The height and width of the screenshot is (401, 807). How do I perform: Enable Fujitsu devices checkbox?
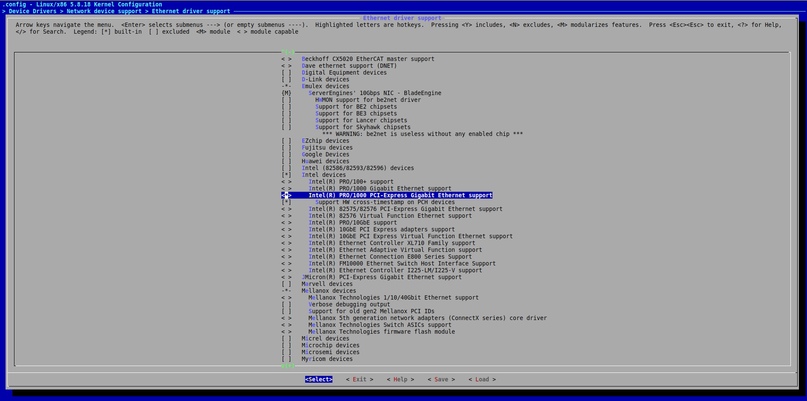tap(287, 147)
